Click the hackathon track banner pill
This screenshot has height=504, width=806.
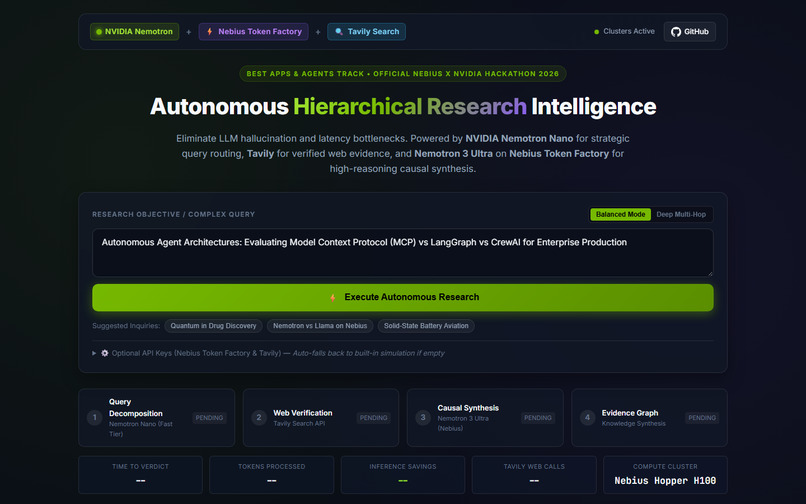tap(402, 74)
